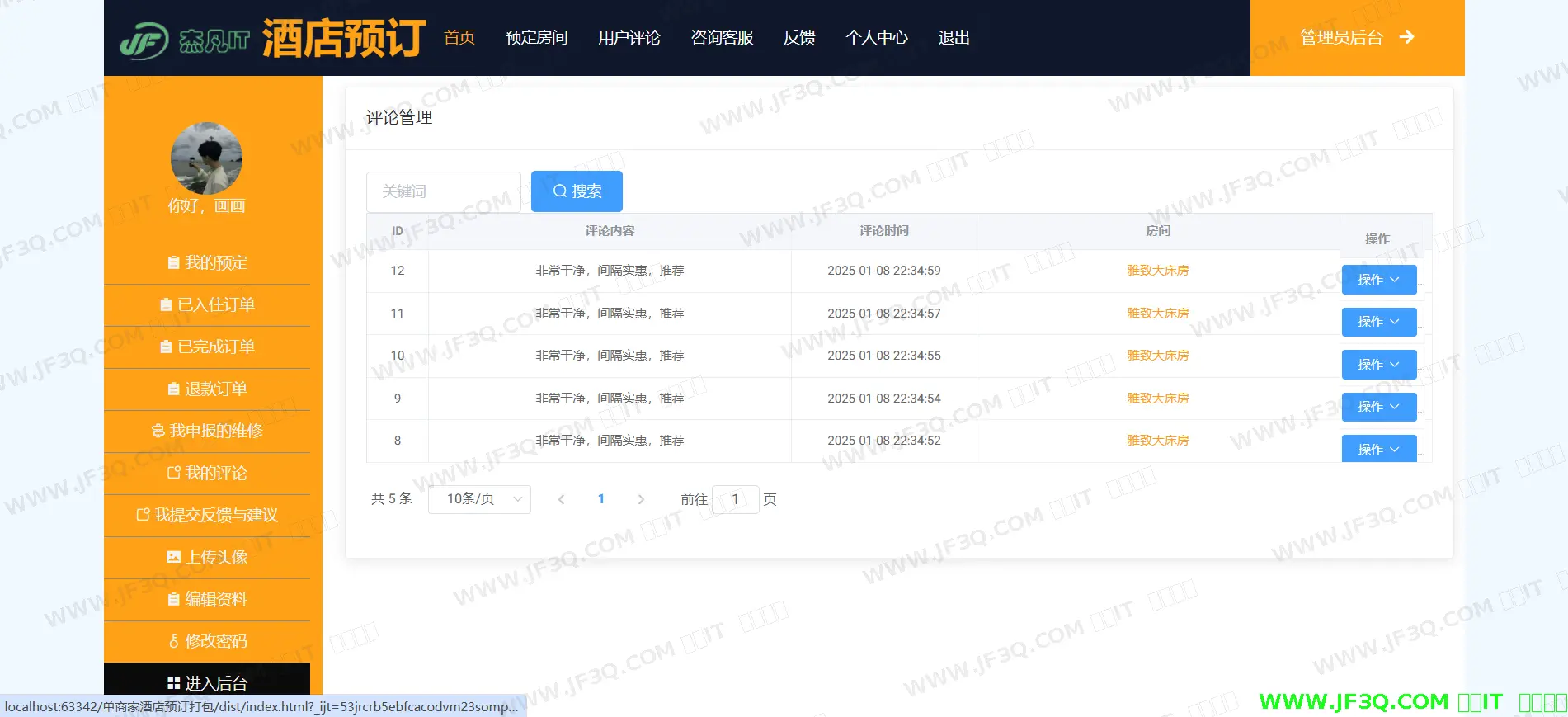Screen dimensions: 1568x717
Task: Click the JF site logo icon
Action: tap(144, 40)
